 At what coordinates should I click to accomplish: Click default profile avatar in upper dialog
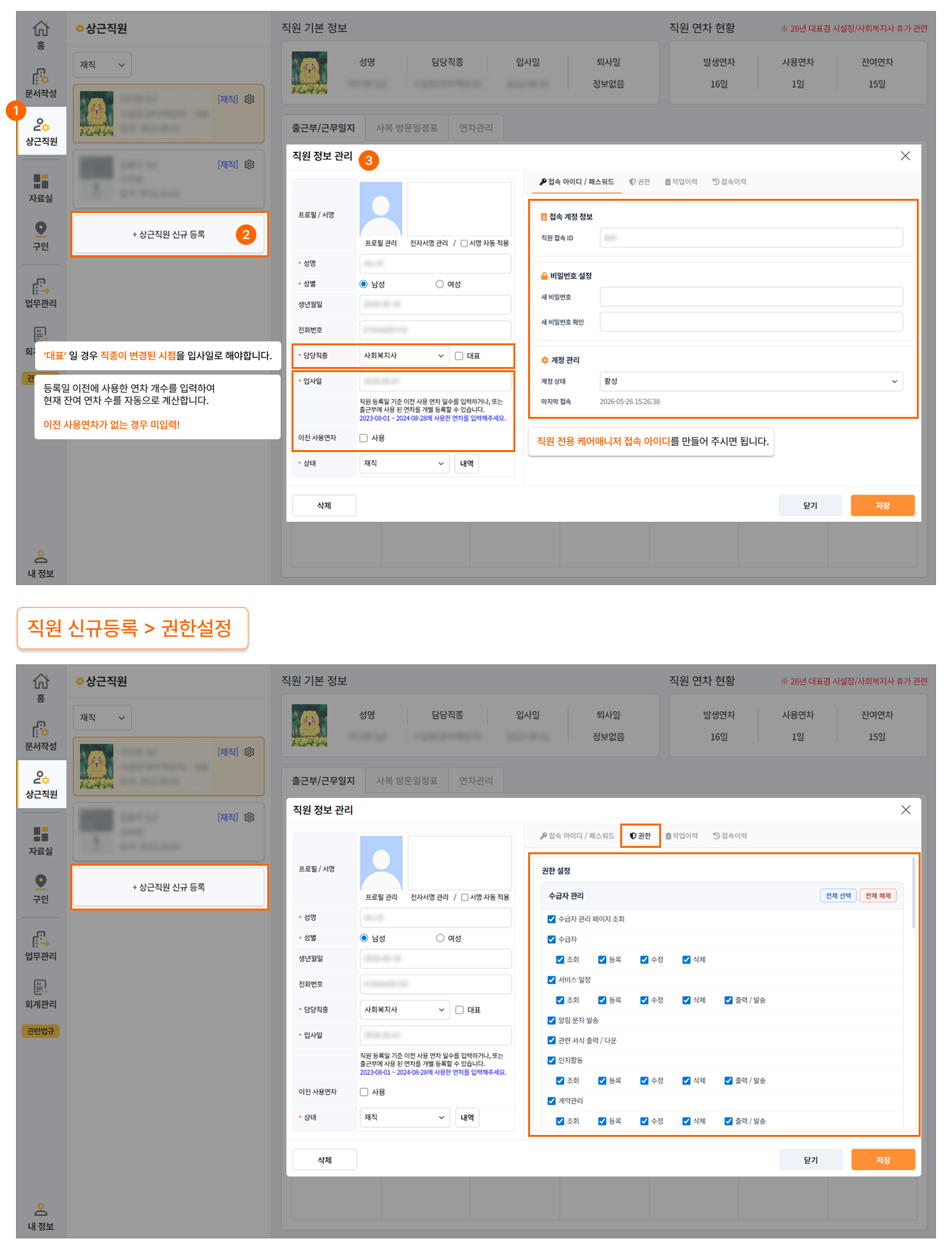point(381,209)
